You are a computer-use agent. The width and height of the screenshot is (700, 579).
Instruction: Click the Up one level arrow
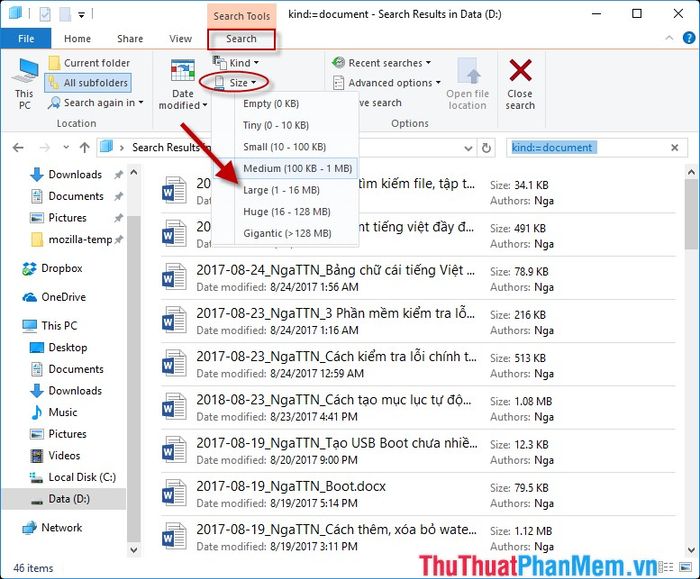pos(85,148)
